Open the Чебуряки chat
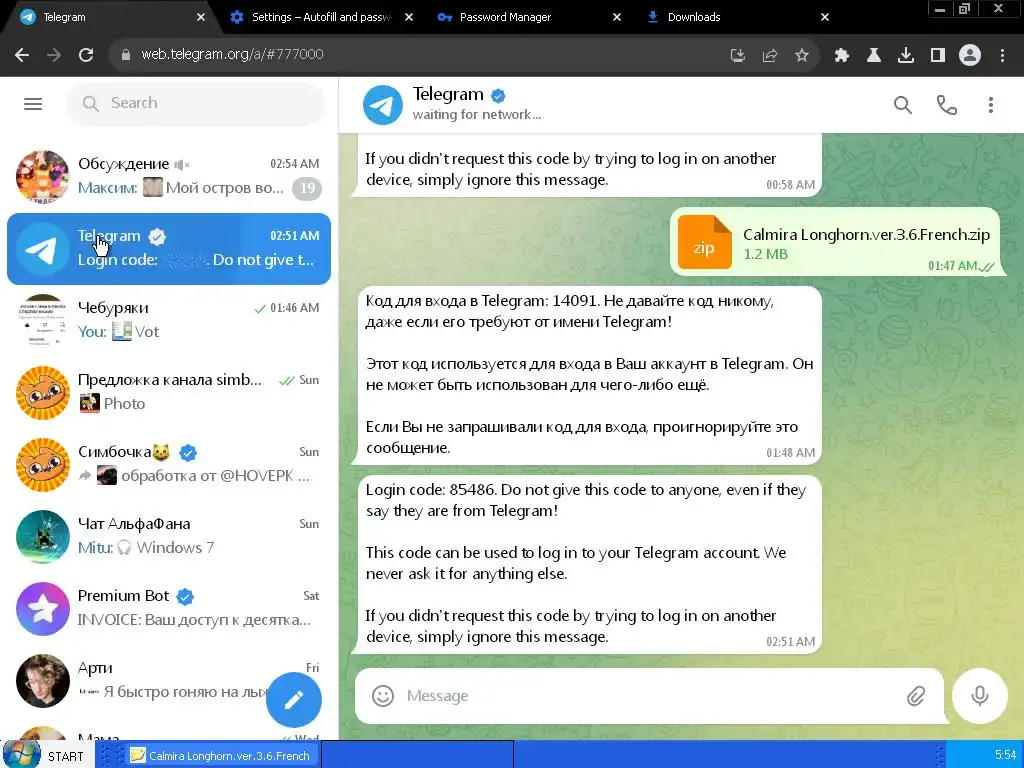Image resolution: width=1024 pixels, height=768 pixels. (168, 320)
